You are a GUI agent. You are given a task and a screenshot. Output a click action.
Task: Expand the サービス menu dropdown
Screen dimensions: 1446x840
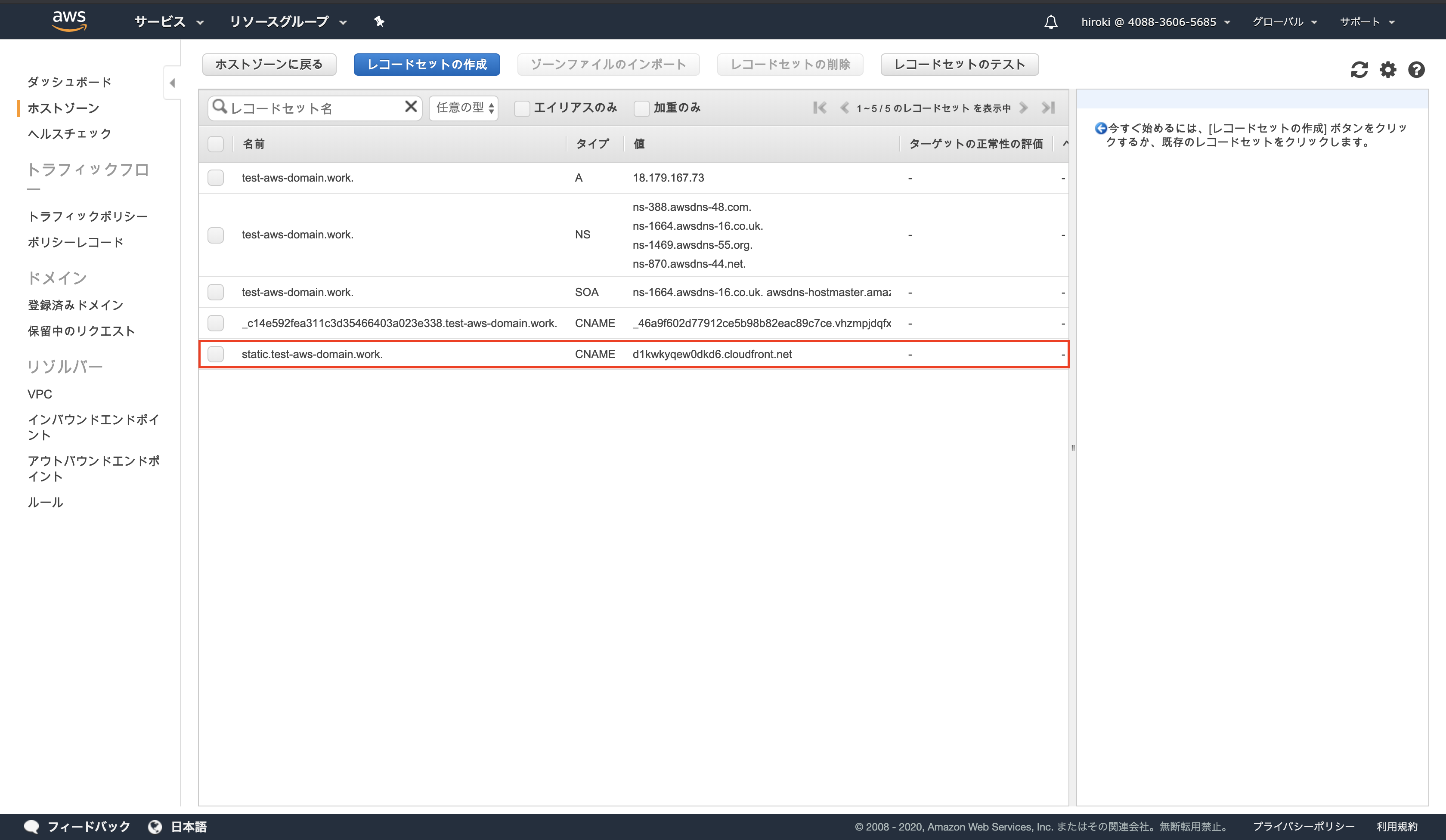(169, 22)
